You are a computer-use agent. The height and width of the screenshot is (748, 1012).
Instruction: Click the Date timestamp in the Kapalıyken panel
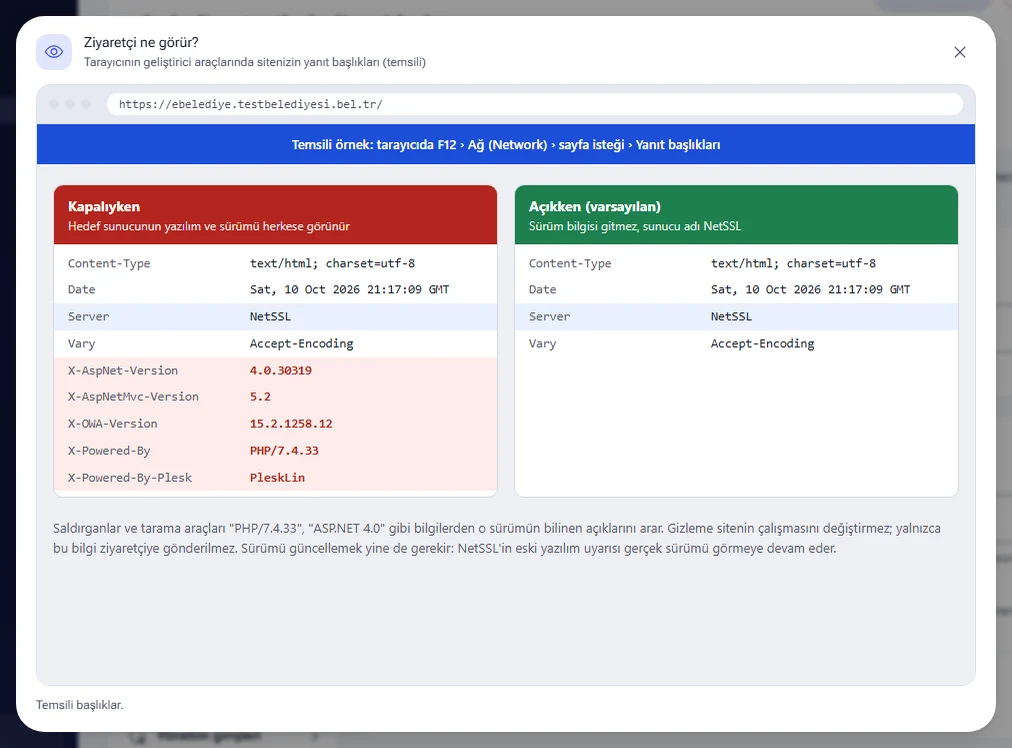tap(350, 290)
